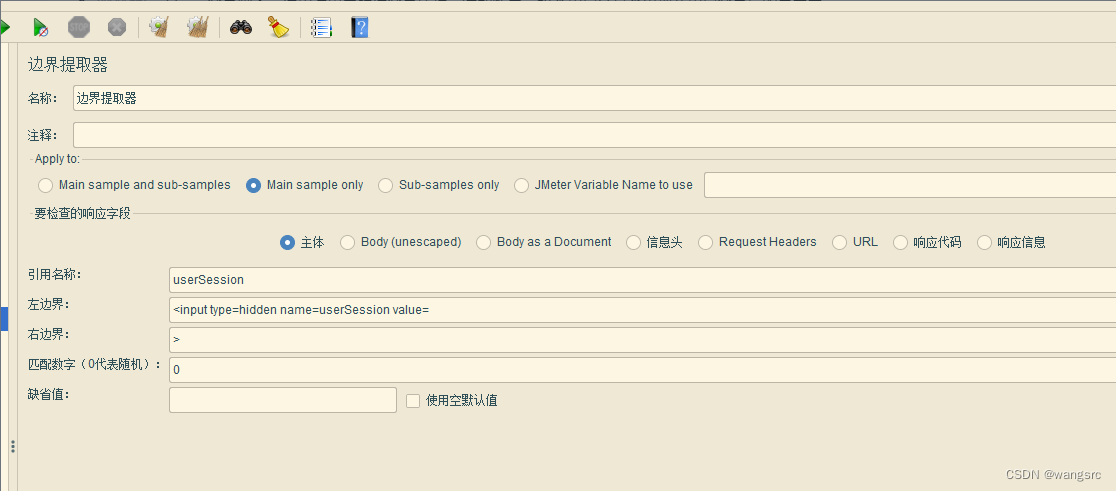The image size is (1116, 491).
Task: Click the 边界提取器 panel title text
Action: pos(68,65)
